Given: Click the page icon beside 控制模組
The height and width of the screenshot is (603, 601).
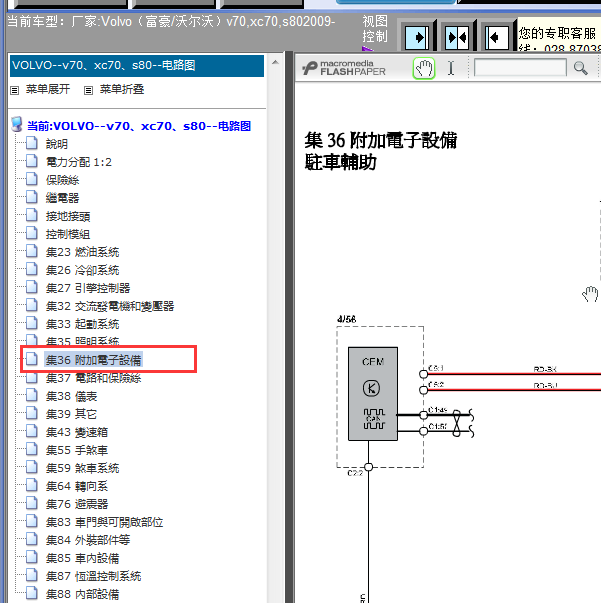Looking at the screenshot, I should point(32,233).
